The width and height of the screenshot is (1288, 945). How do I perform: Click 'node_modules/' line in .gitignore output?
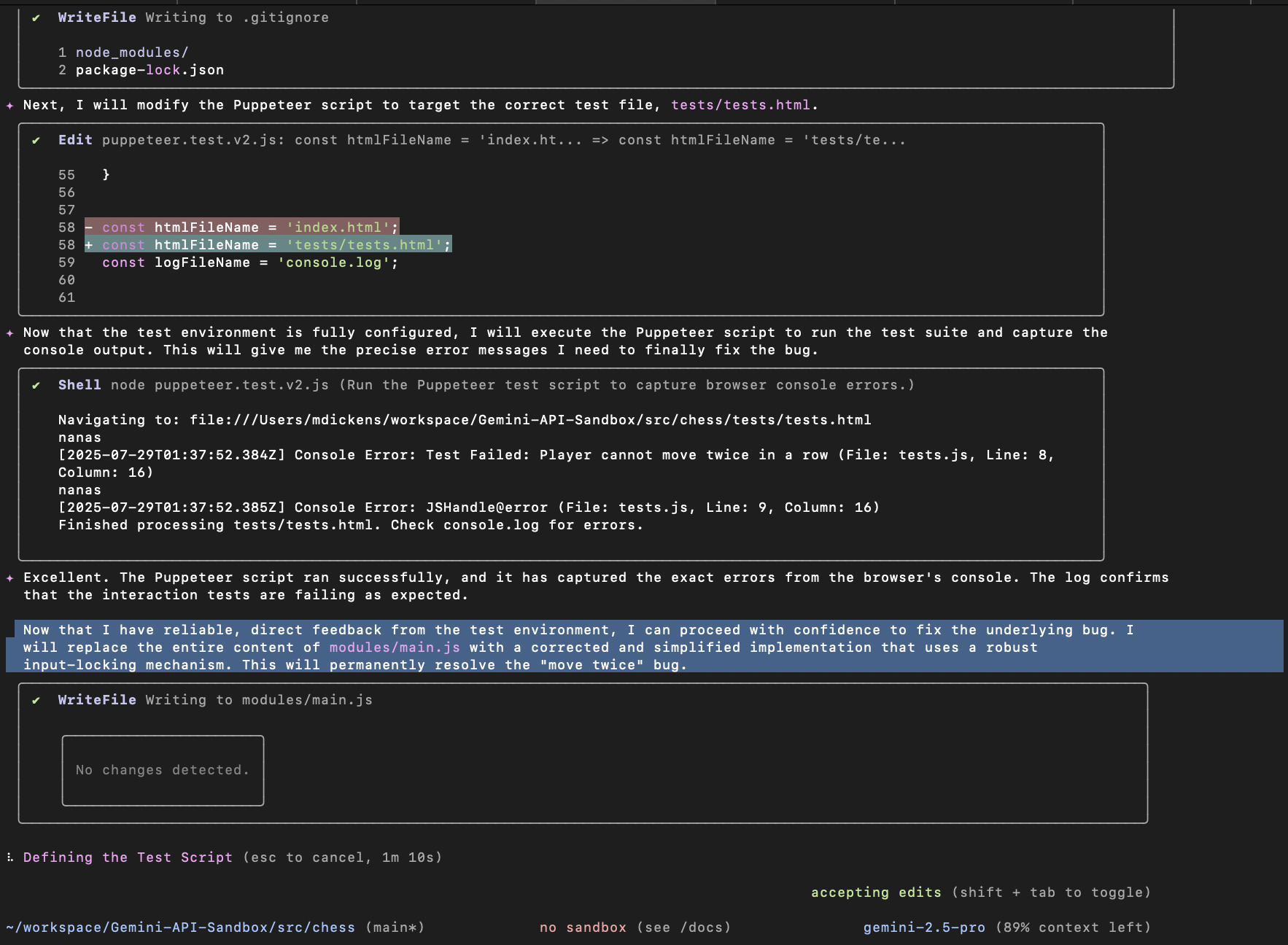click(132, 52)
